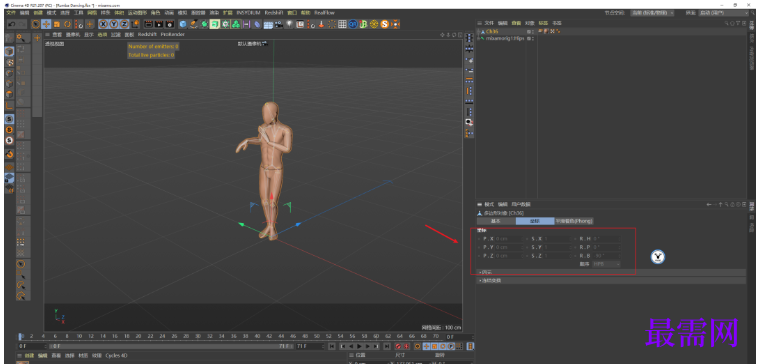
Task: Toggle the Y axis lock
Action: coord(113,24)
